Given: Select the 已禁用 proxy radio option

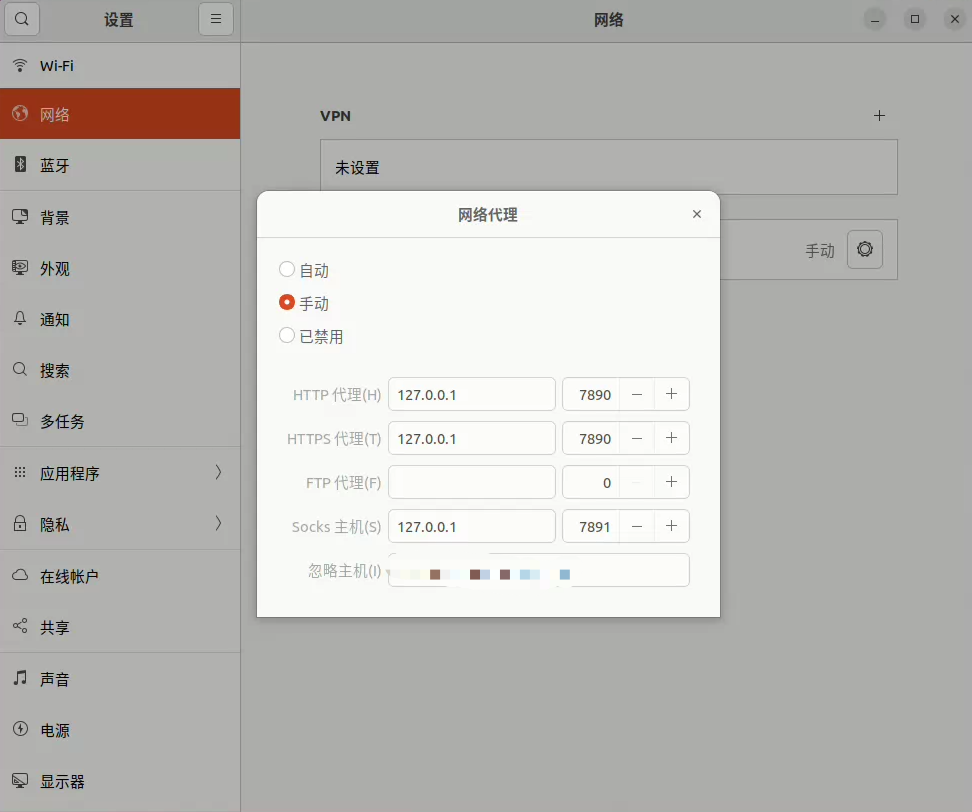Looking at the screenshot, I should [x=287, y=336].
